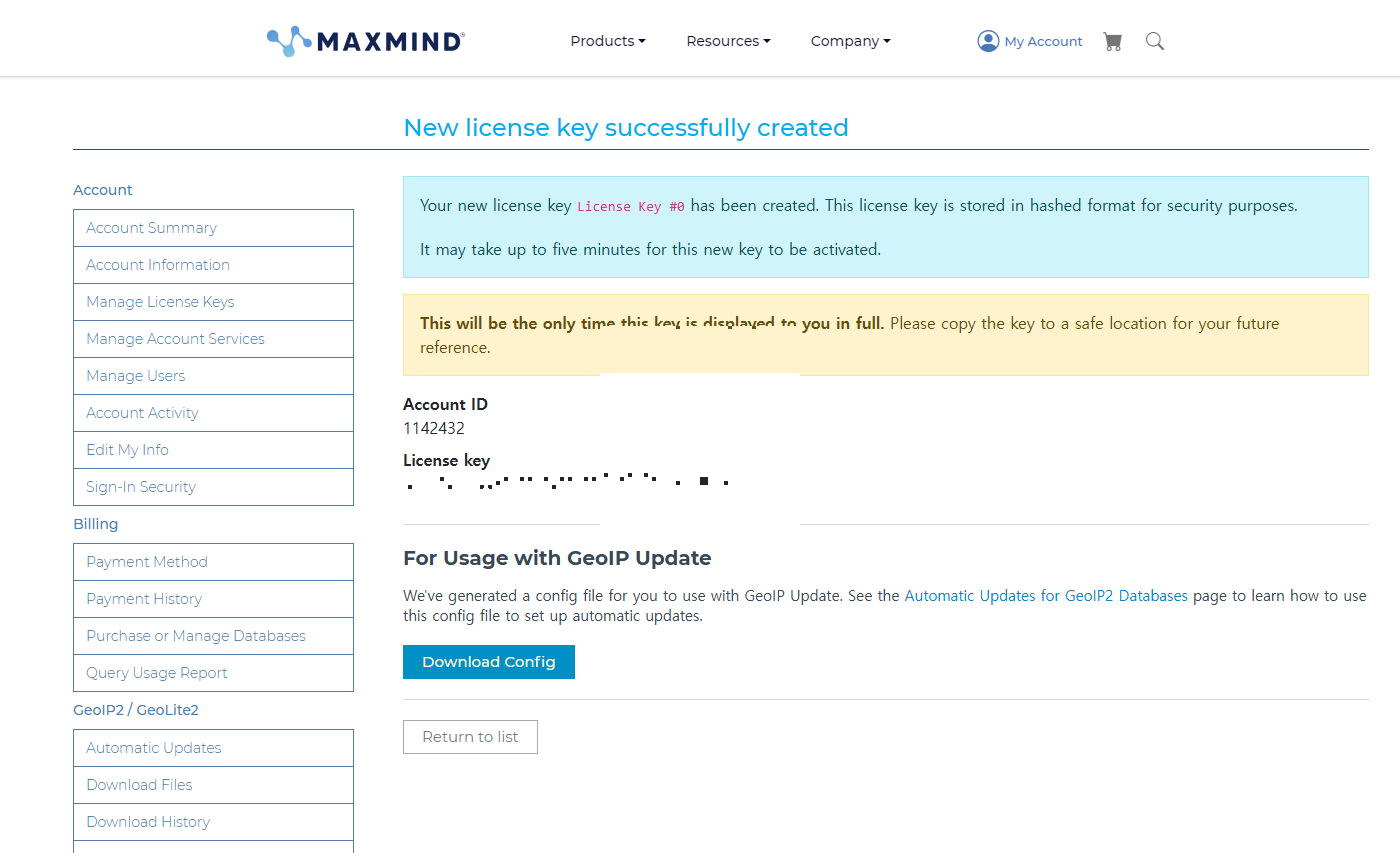This screenshot has width=1400, height=853.
Task: Go to Download Files
Action: tap(213, 785)
